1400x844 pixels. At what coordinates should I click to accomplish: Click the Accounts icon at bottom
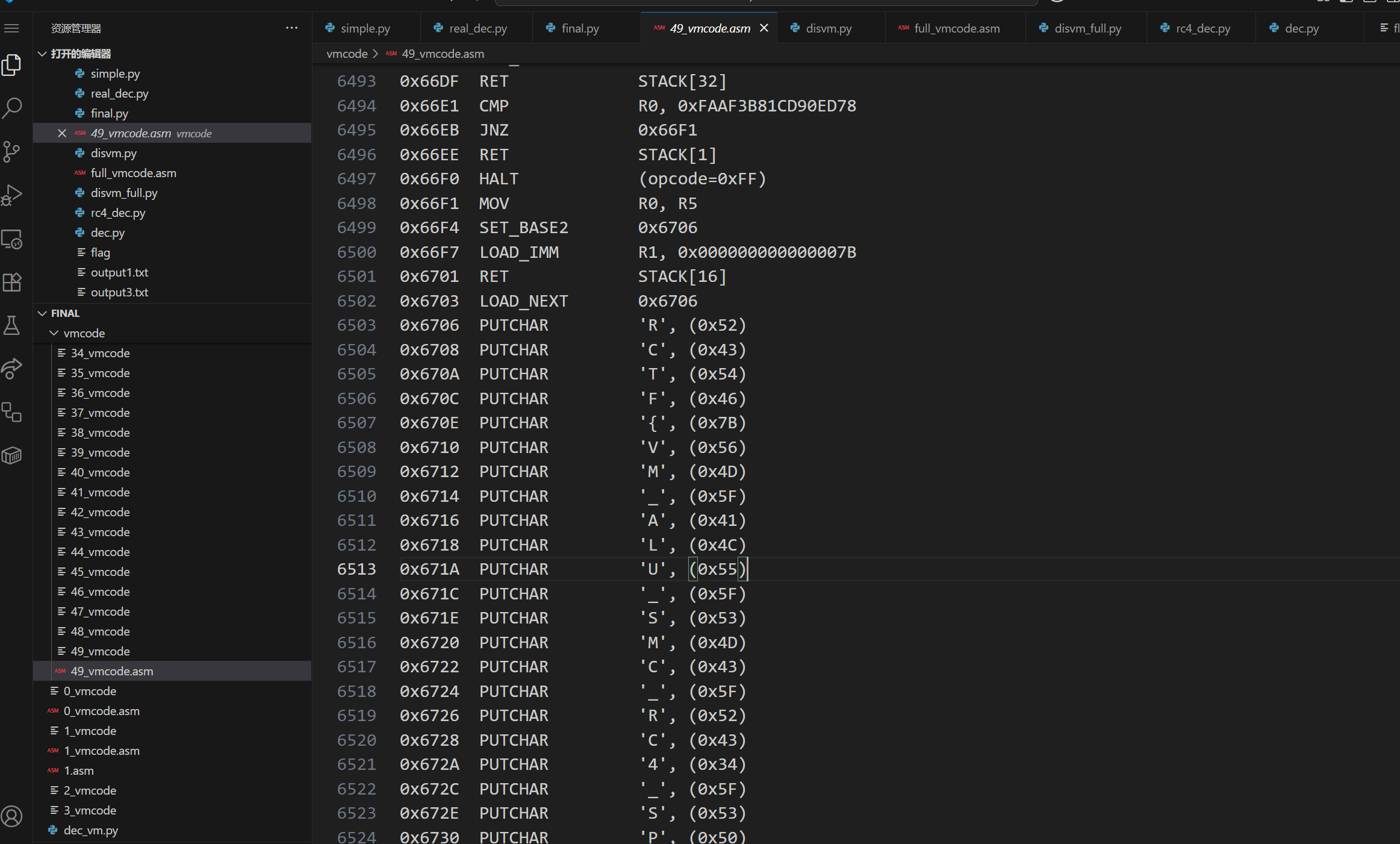(x=12, y=816)
